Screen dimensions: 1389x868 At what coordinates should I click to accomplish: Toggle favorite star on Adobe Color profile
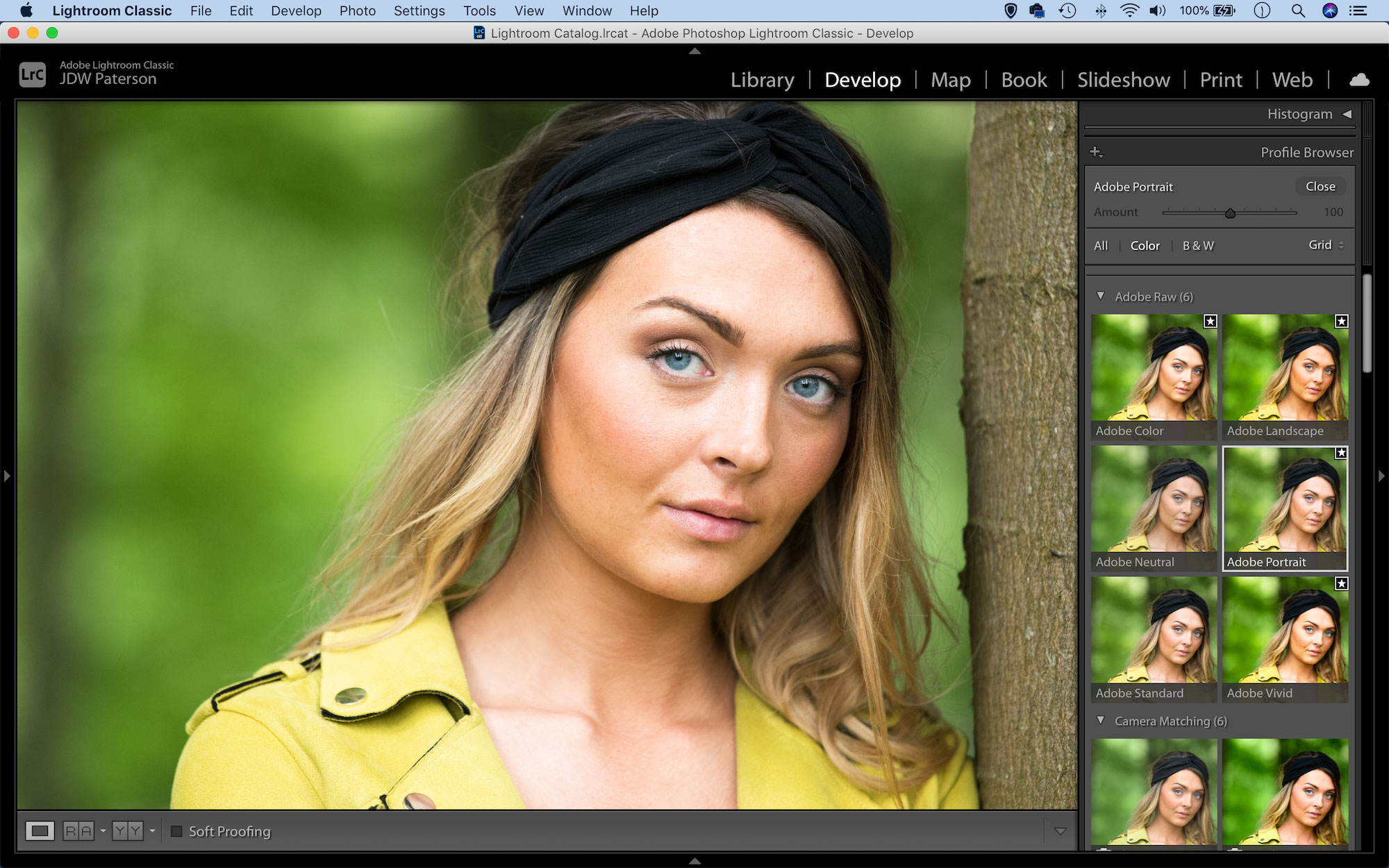pyautogui.click(x=1211, y=321)
